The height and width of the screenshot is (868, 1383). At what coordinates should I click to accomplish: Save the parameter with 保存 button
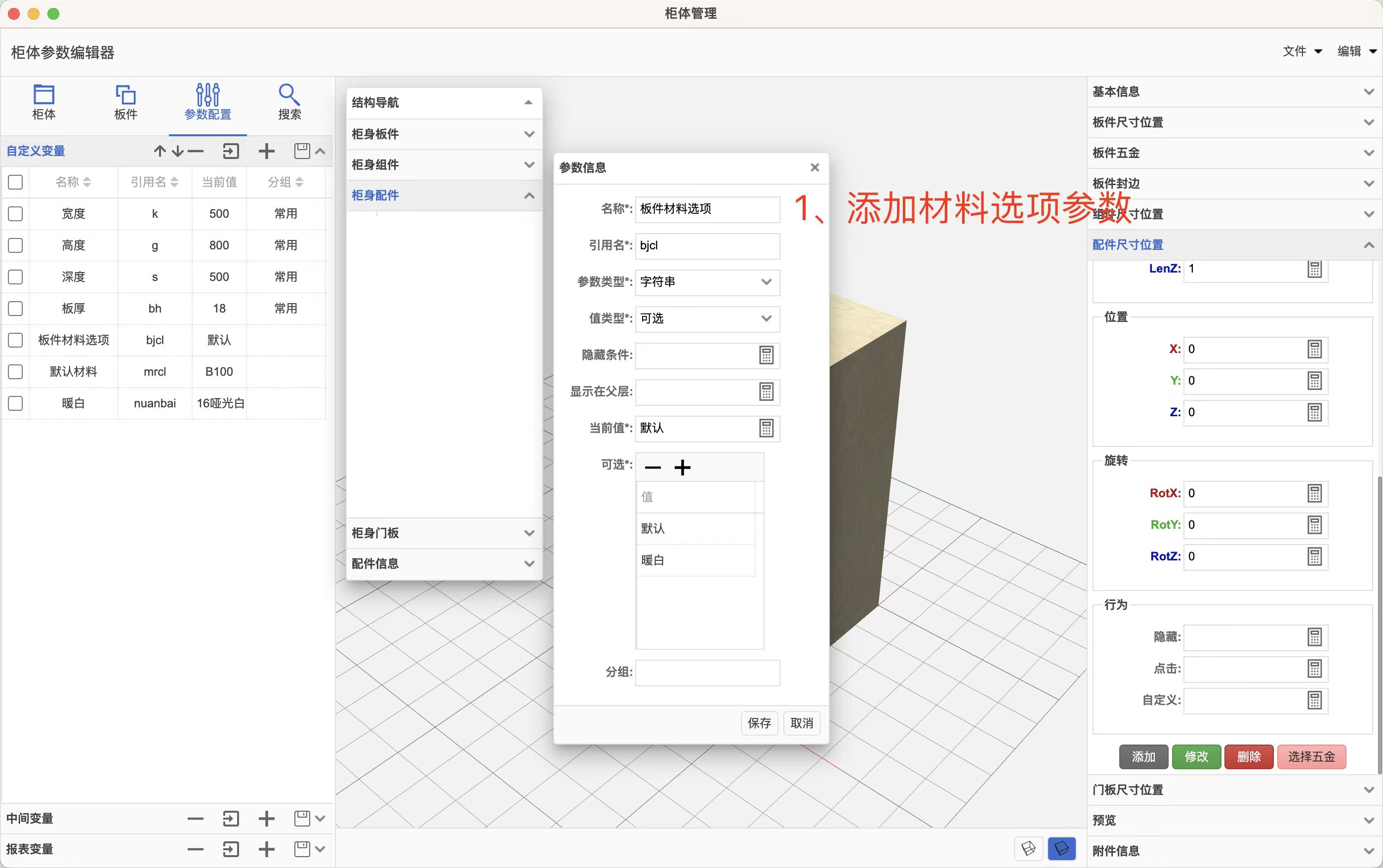pyautogui.click(x=759, y=723)
